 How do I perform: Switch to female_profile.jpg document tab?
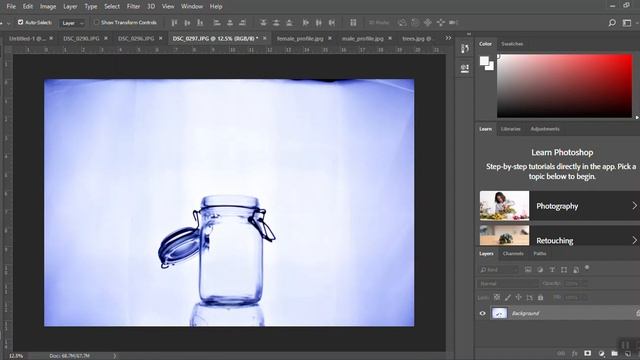(300, 38)
